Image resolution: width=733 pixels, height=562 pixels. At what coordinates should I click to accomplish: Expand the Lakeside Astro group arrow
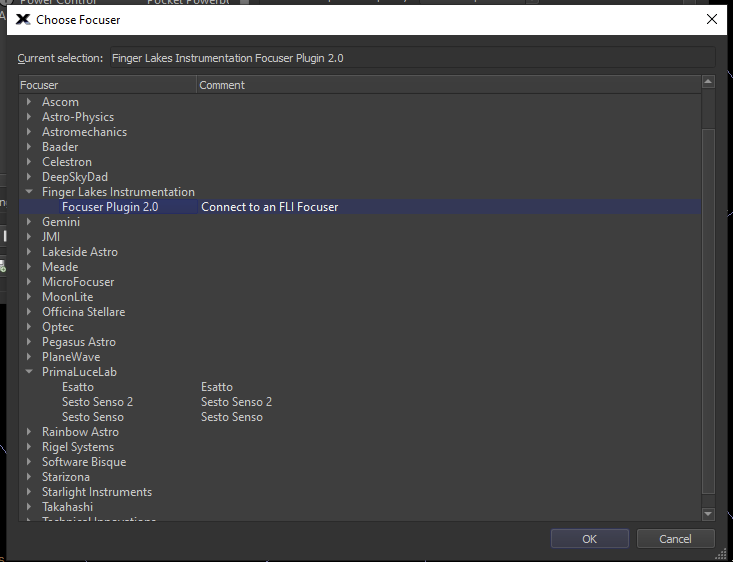pyautogui.click(x=29, y=252)
